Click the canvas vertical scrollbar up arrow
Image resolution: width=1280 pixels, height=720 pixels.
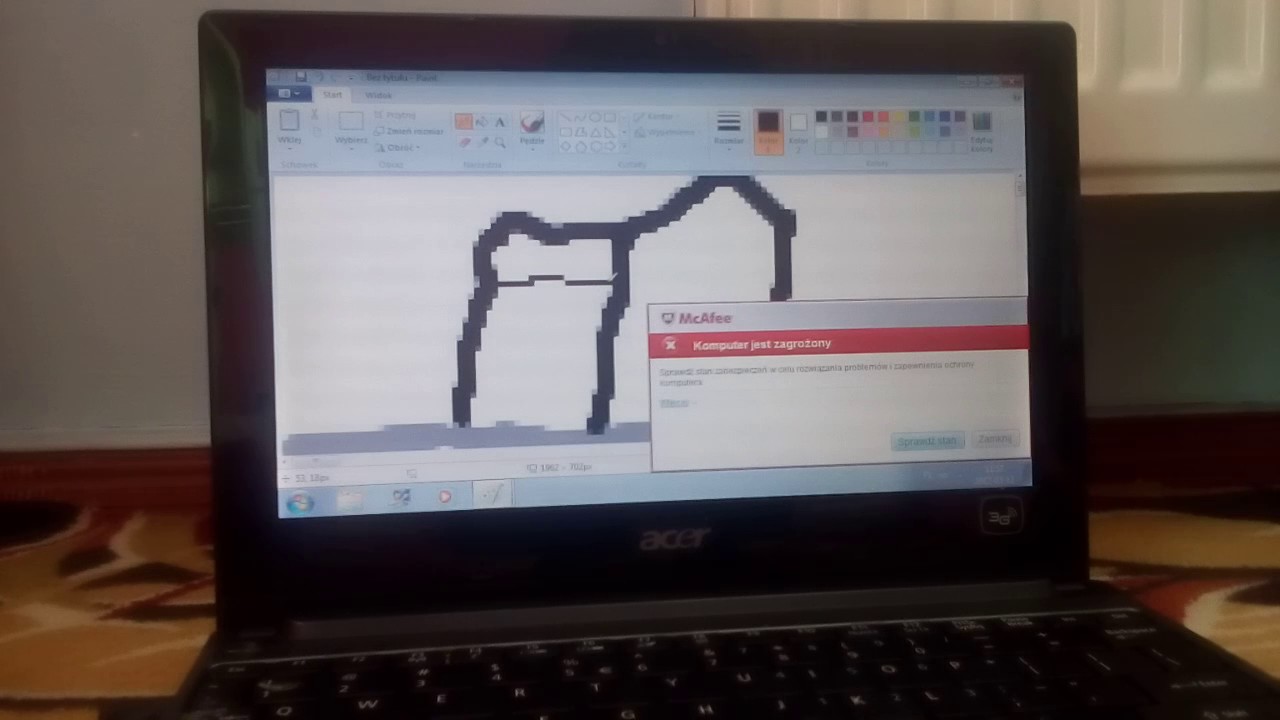[x=1020, y=178]
